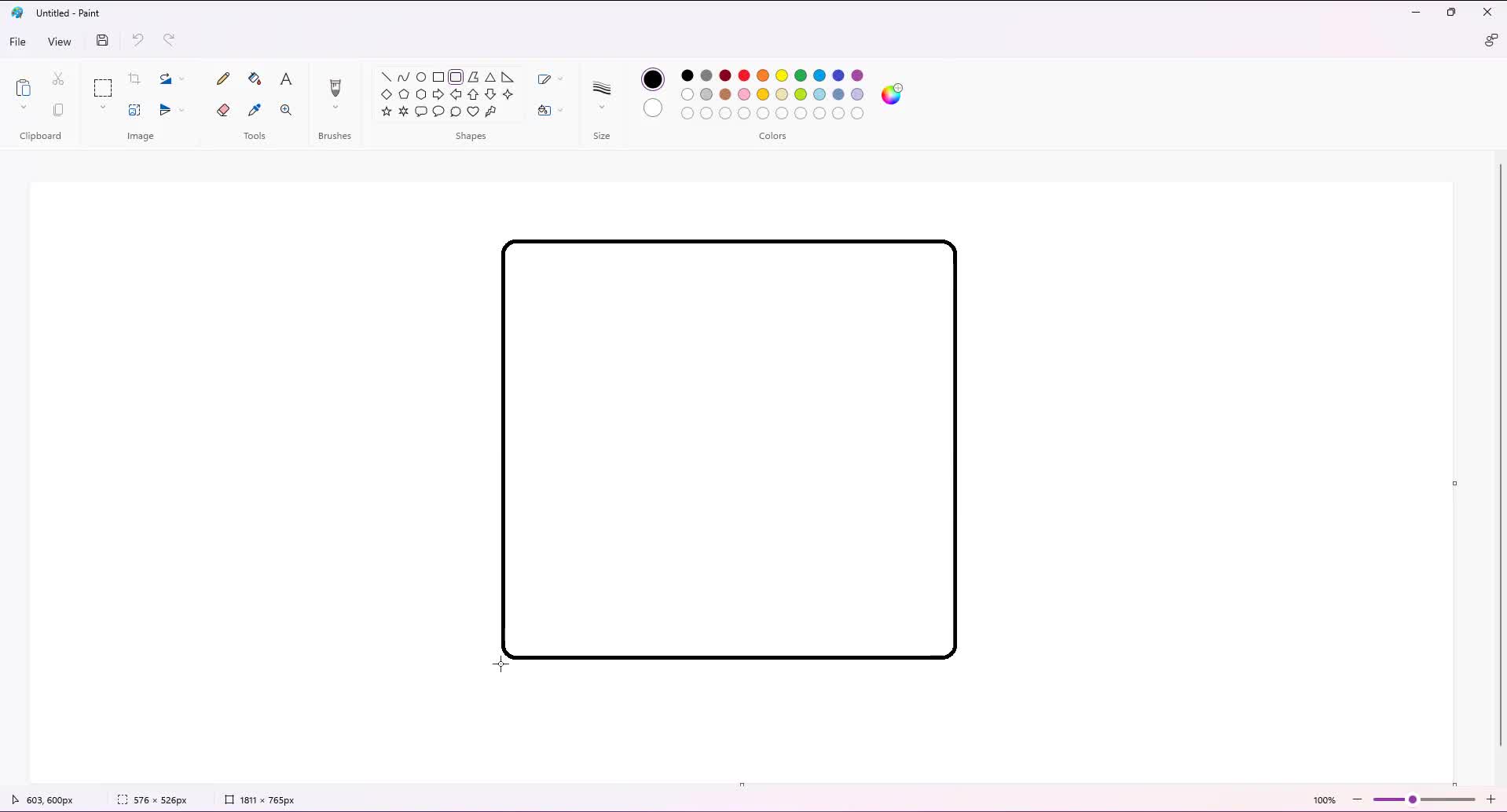The height and width of the screenshot is (812, 1507).
Task: Open Edit colors wheel
Action: click(892, 94)
